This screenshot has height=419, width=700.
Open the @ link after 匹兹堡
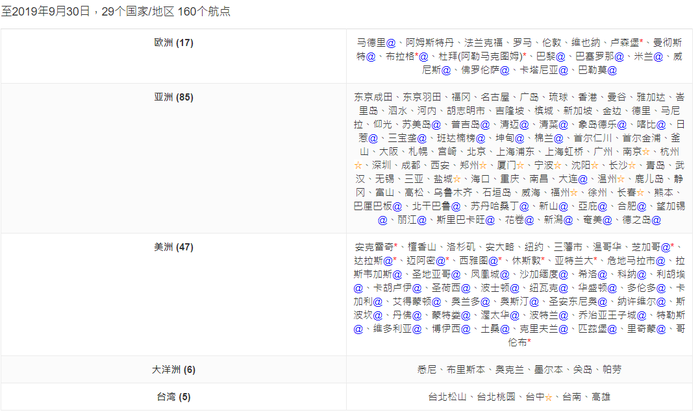612,329
